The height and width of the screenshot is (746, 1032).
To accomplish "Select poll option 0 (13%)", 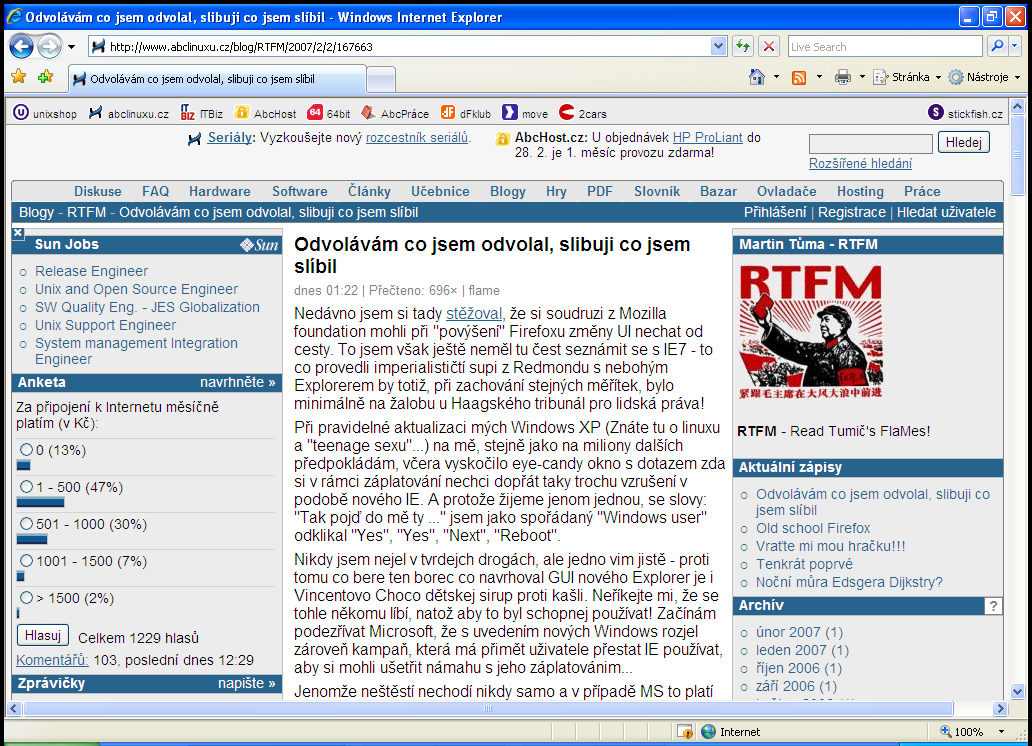I will (26, 450).
